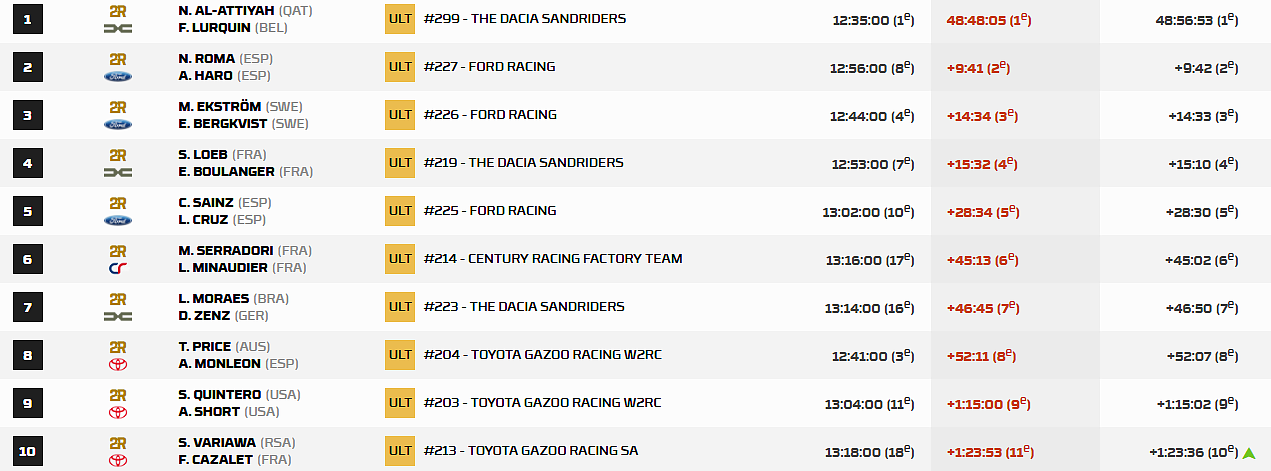Open #214 - Century Racing Factory Team entry
Image resolution: width=1271 pixels, height=471 pixels.
(553, 259)
